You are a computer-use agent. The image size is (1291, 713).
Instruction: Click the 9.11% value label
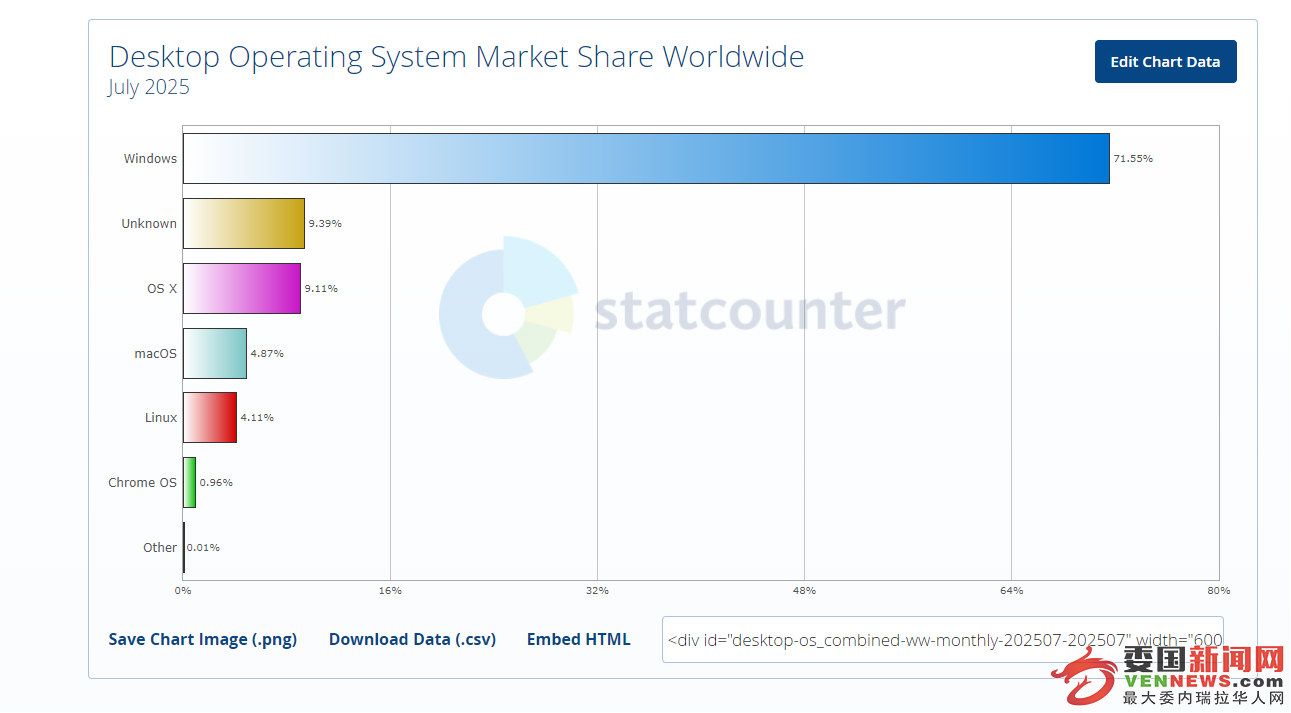point(321,288)
